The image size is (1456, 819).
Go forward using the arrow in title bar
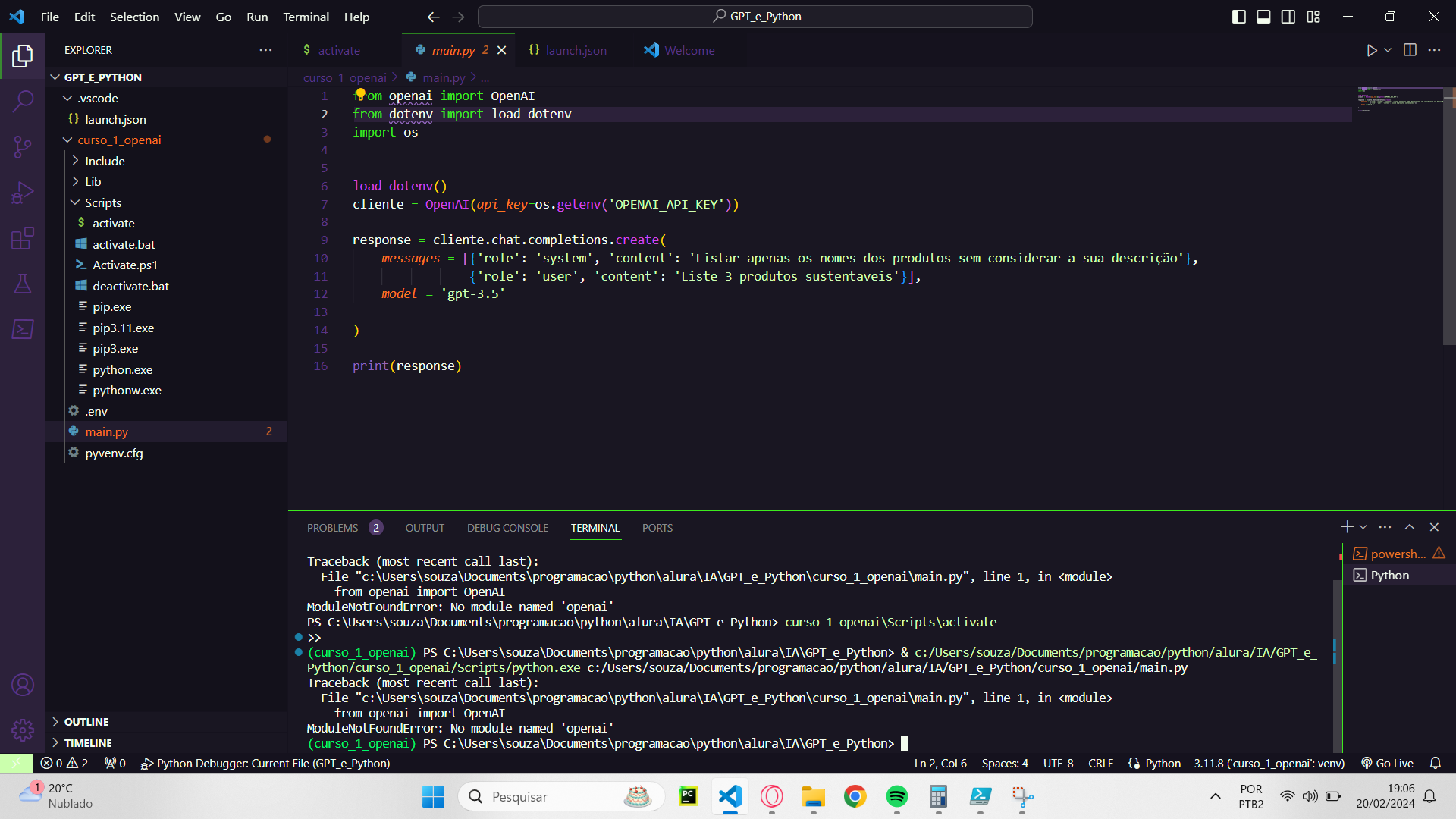pyautogui.click(x=458, y=17)
